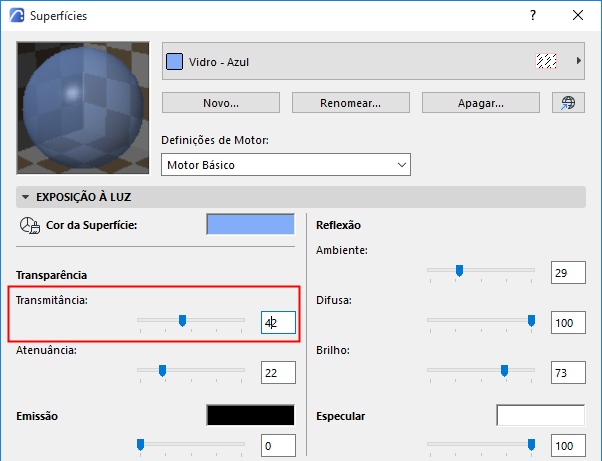Click the Novo... button

[221, 103]
